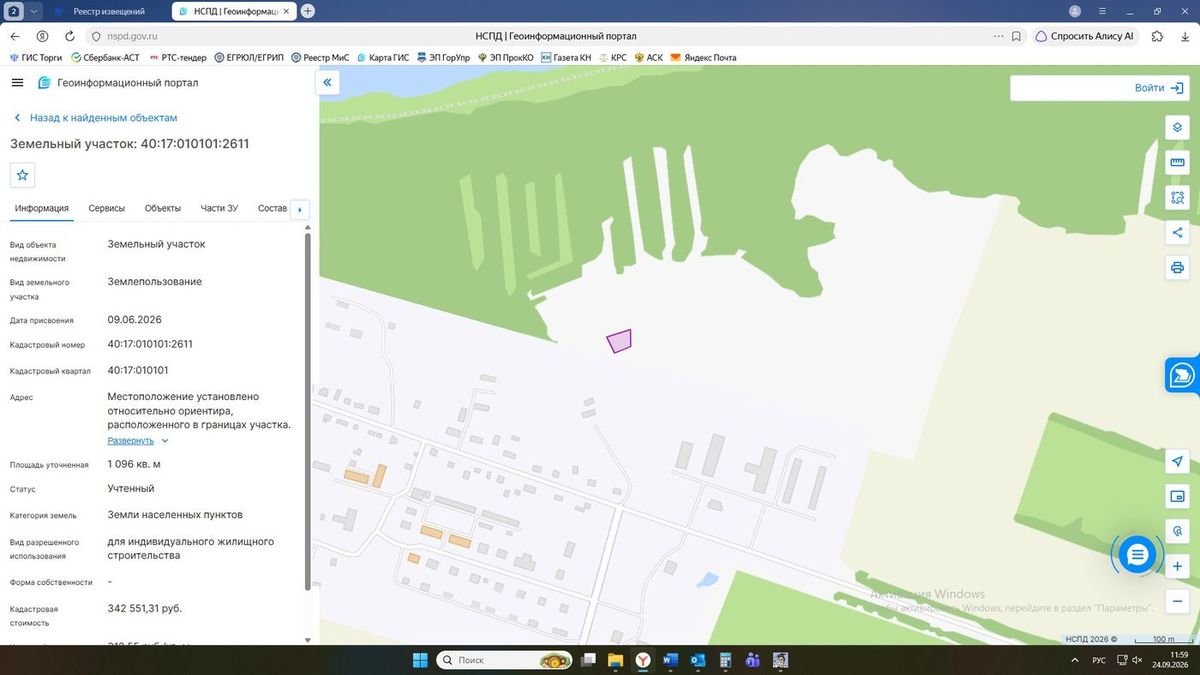Print the map with the printer icon

click(1177, 268)
